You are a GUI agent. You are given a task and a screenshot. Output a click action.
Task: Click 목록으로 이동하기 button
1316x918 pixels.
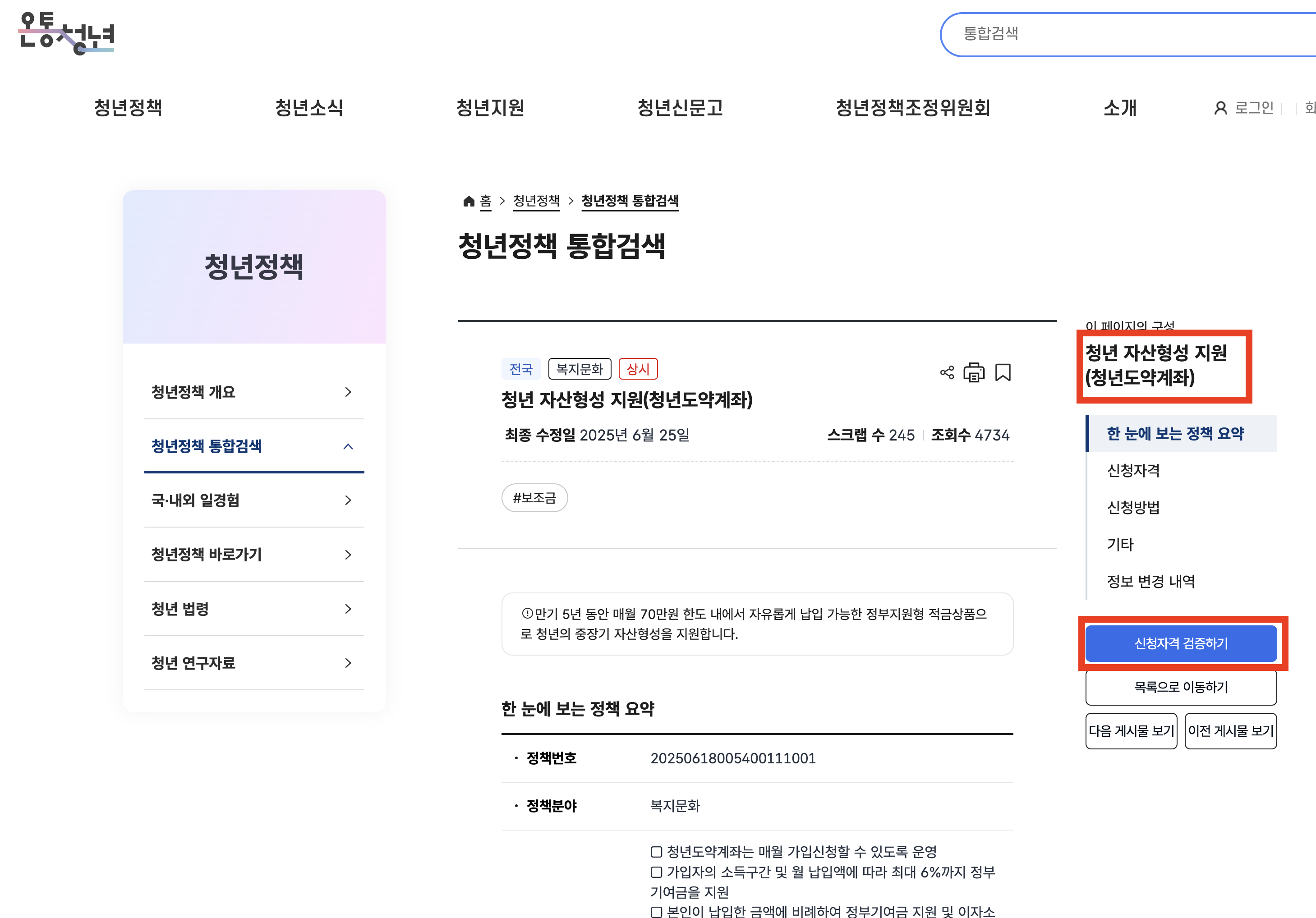click(1181, 687)
